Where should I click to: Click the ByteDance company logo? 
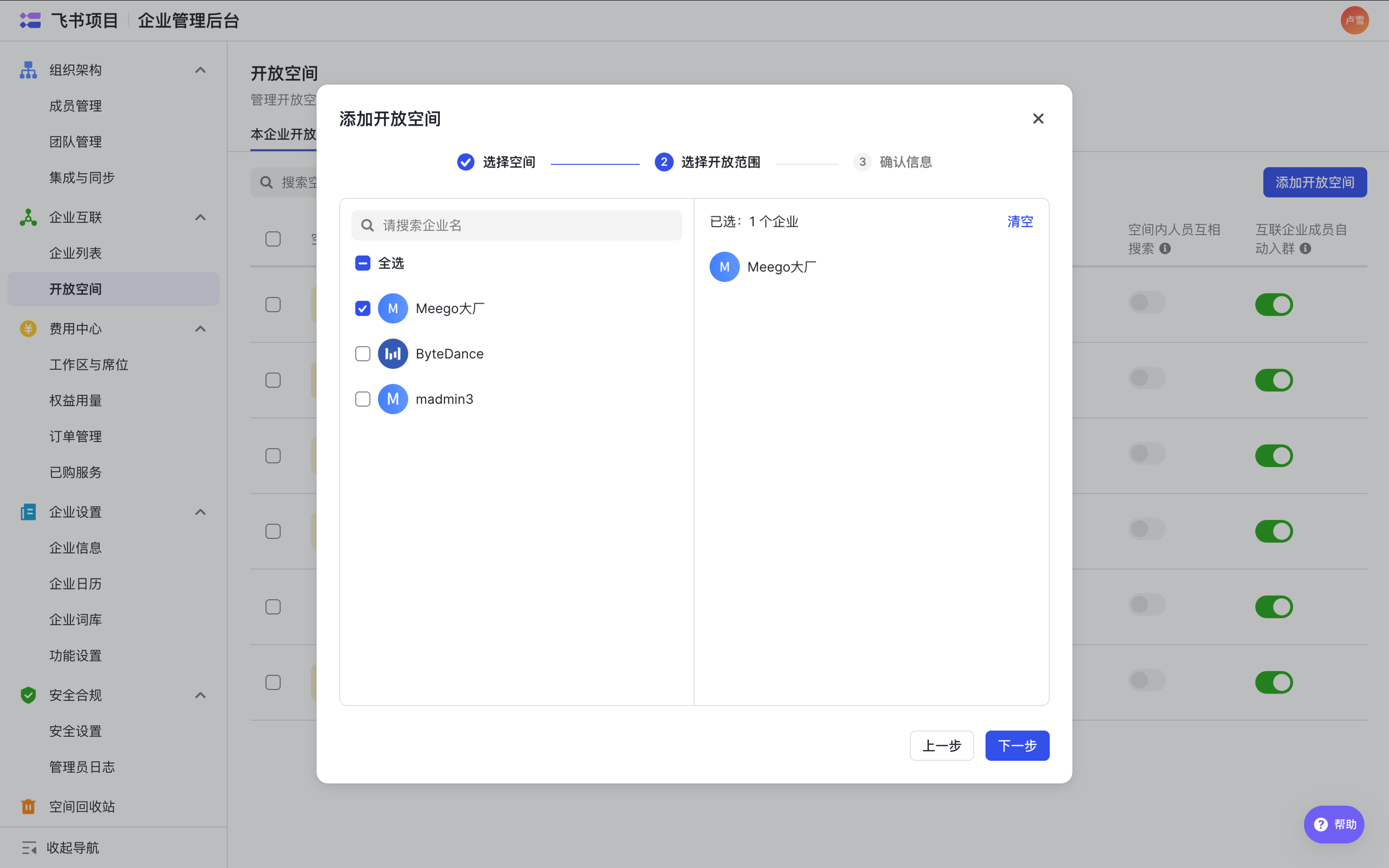[393, 354]
